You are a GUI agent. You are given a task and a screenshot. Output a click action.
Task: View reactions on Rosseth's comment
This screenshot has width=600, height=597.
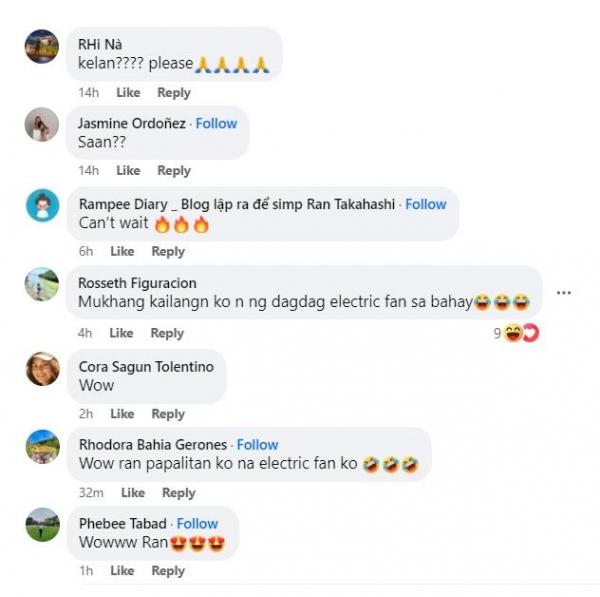pos(516,333)
